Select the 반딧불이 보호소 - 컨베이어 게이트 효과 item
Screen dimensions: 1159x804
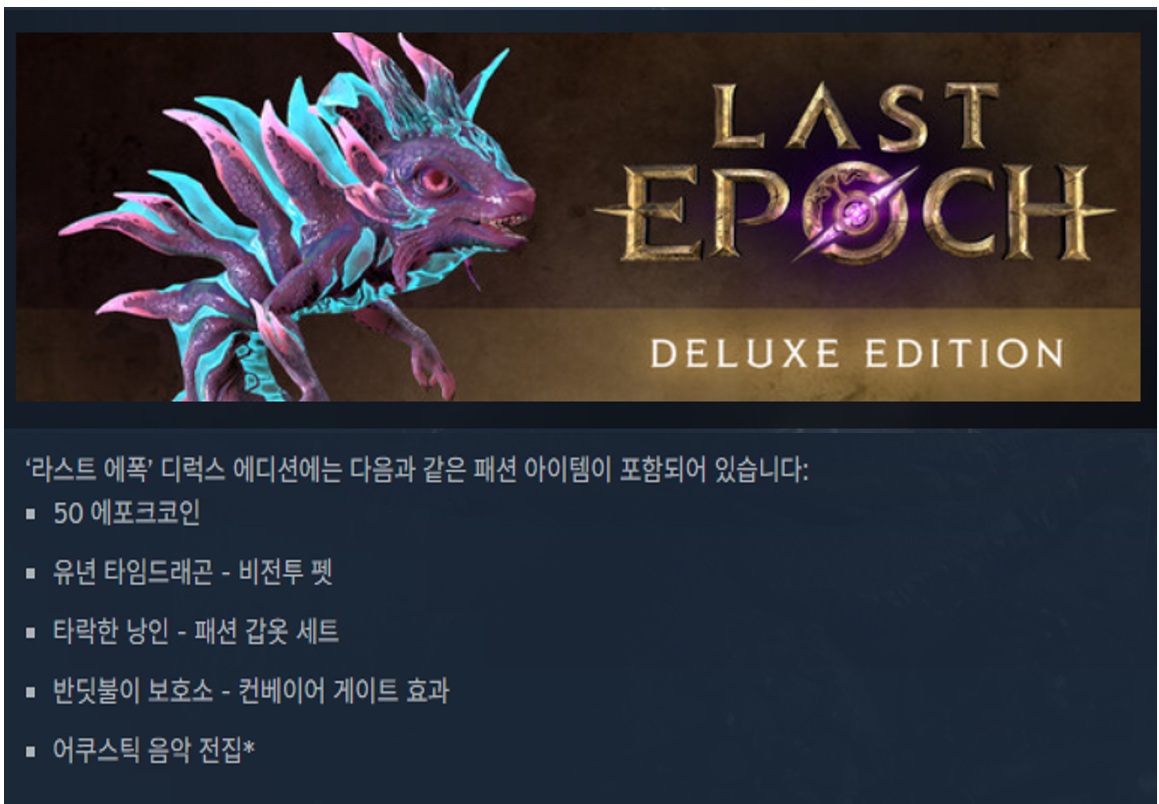coord(251,691)
